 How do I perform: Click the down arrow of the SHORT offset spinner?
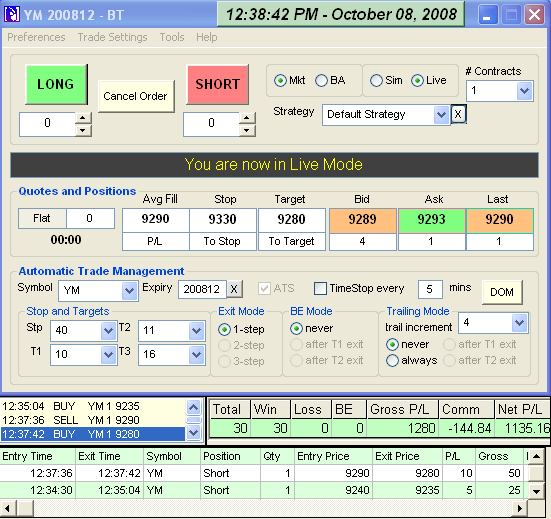pyautogui.click(x=247, y=130)
